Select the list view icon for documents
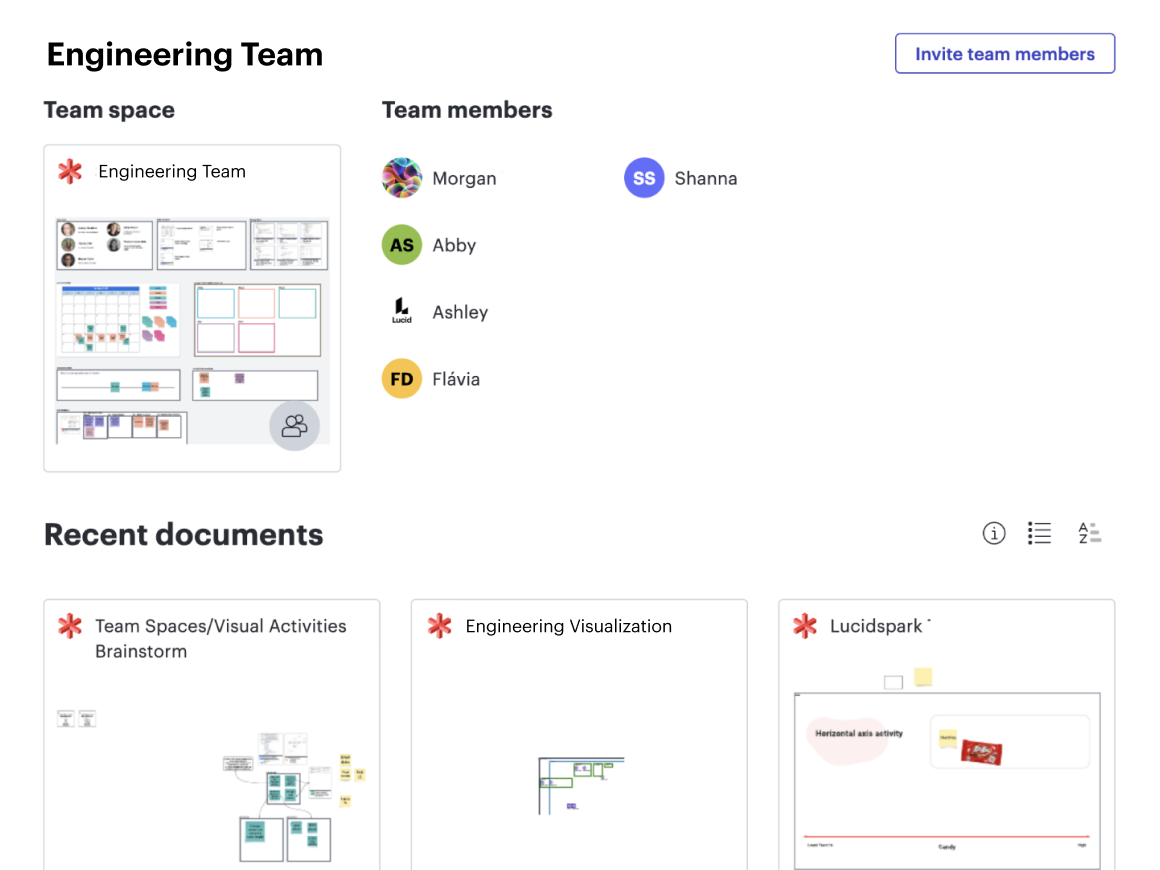Screen dimensions: 1160x870 point(1039,533)
